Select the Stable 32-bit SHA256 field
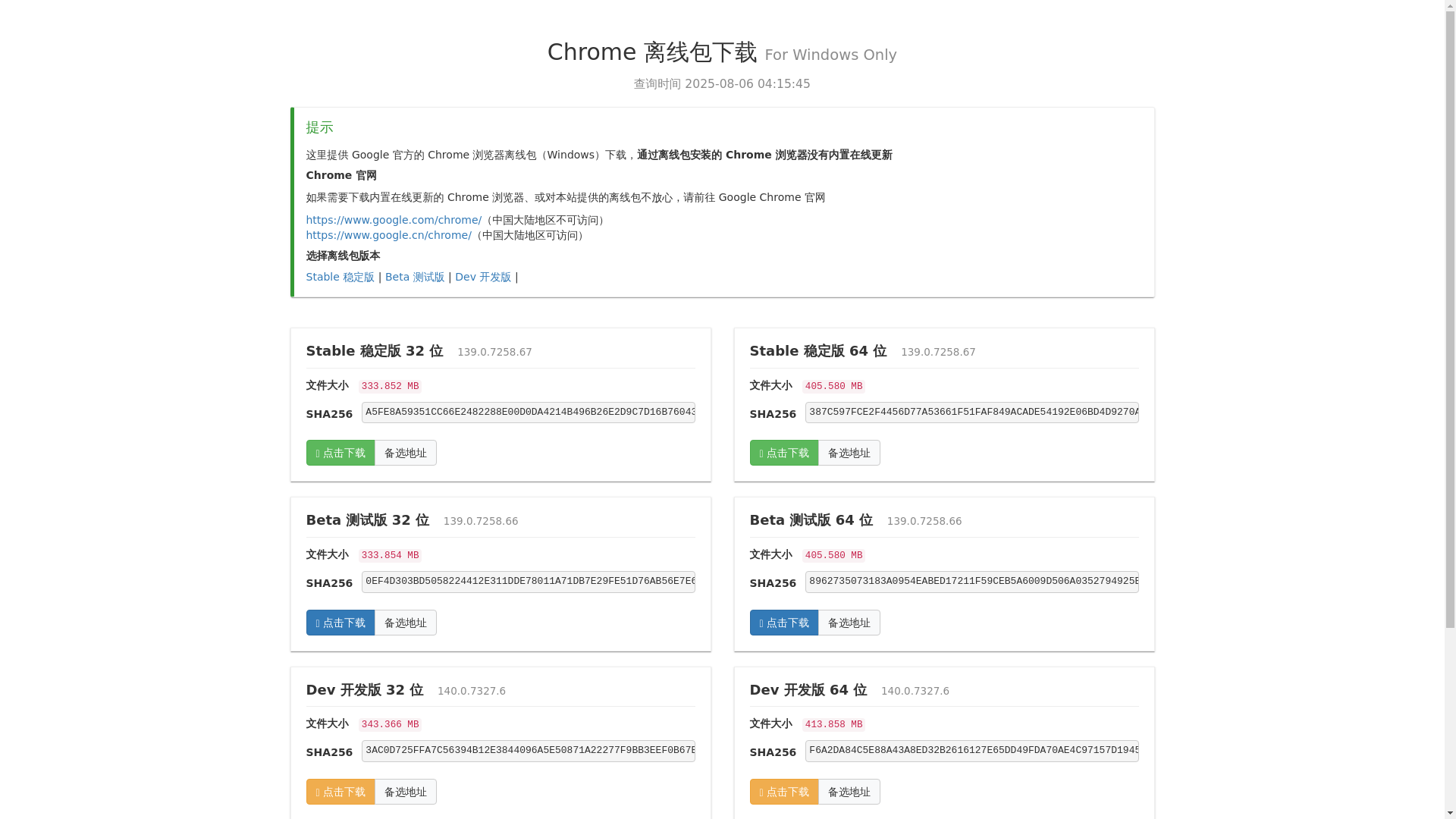Image resolution: width=1456 pixels, height=819 pixels. (x=529, y=413)
